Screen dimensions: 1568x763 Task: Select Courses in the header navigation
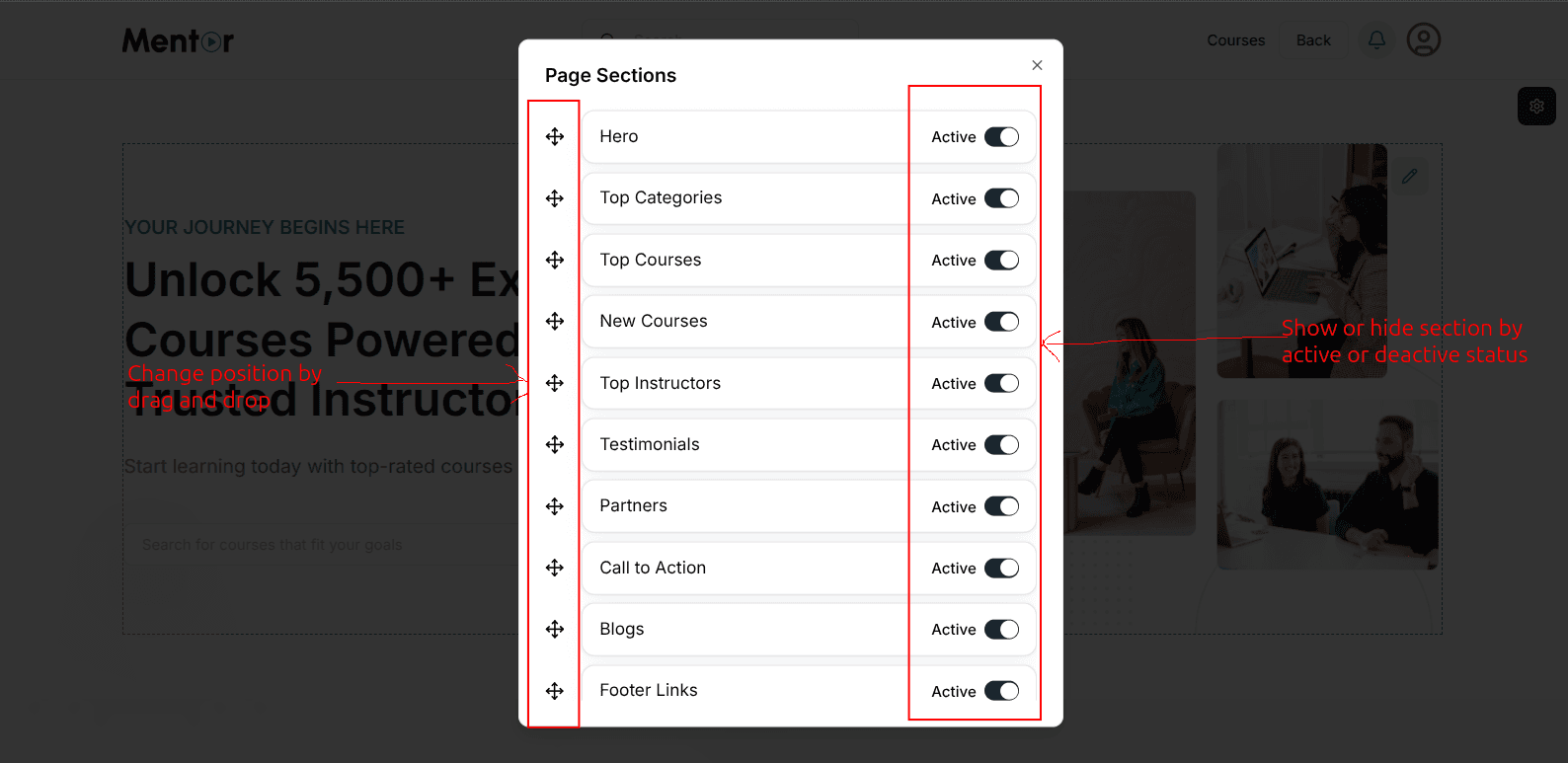(1235, 39)
